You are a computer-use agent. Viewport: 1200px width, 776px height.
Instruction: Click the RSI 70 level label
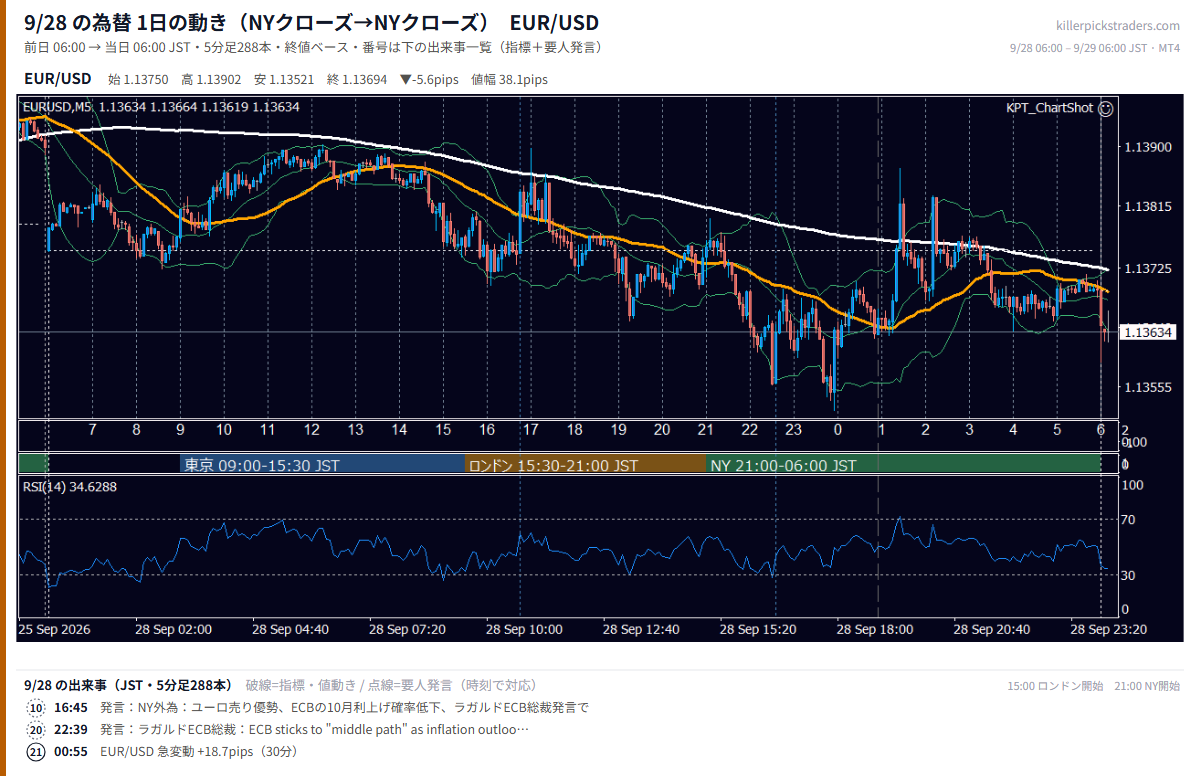click(1129, 520)
